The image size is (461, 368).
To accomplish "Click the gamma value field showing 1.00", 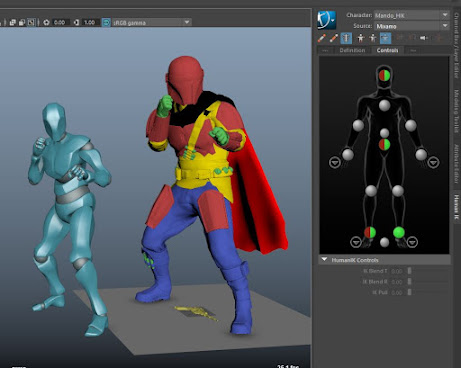I will tap(90, 23).
